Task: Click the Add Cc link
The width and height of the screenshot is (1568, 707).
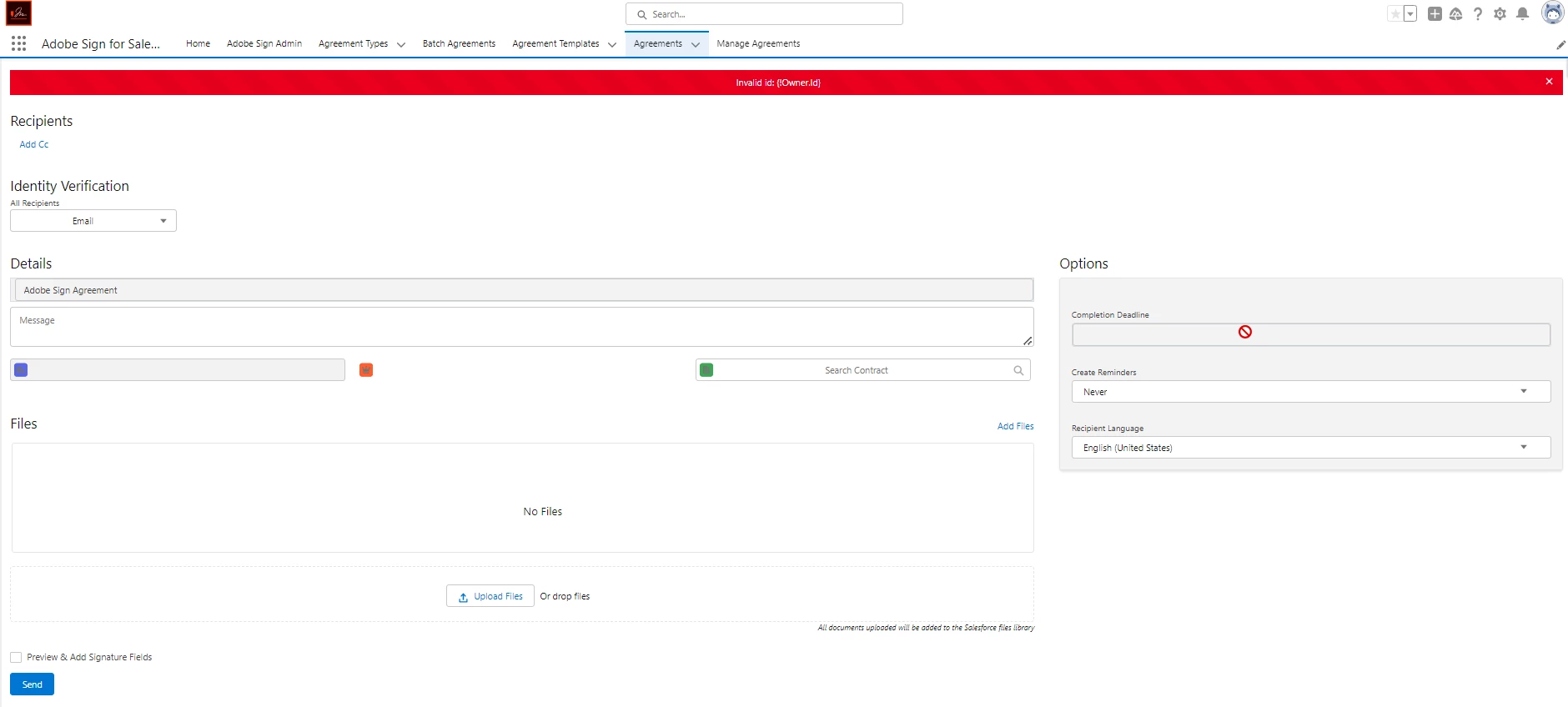Action: 34,144
